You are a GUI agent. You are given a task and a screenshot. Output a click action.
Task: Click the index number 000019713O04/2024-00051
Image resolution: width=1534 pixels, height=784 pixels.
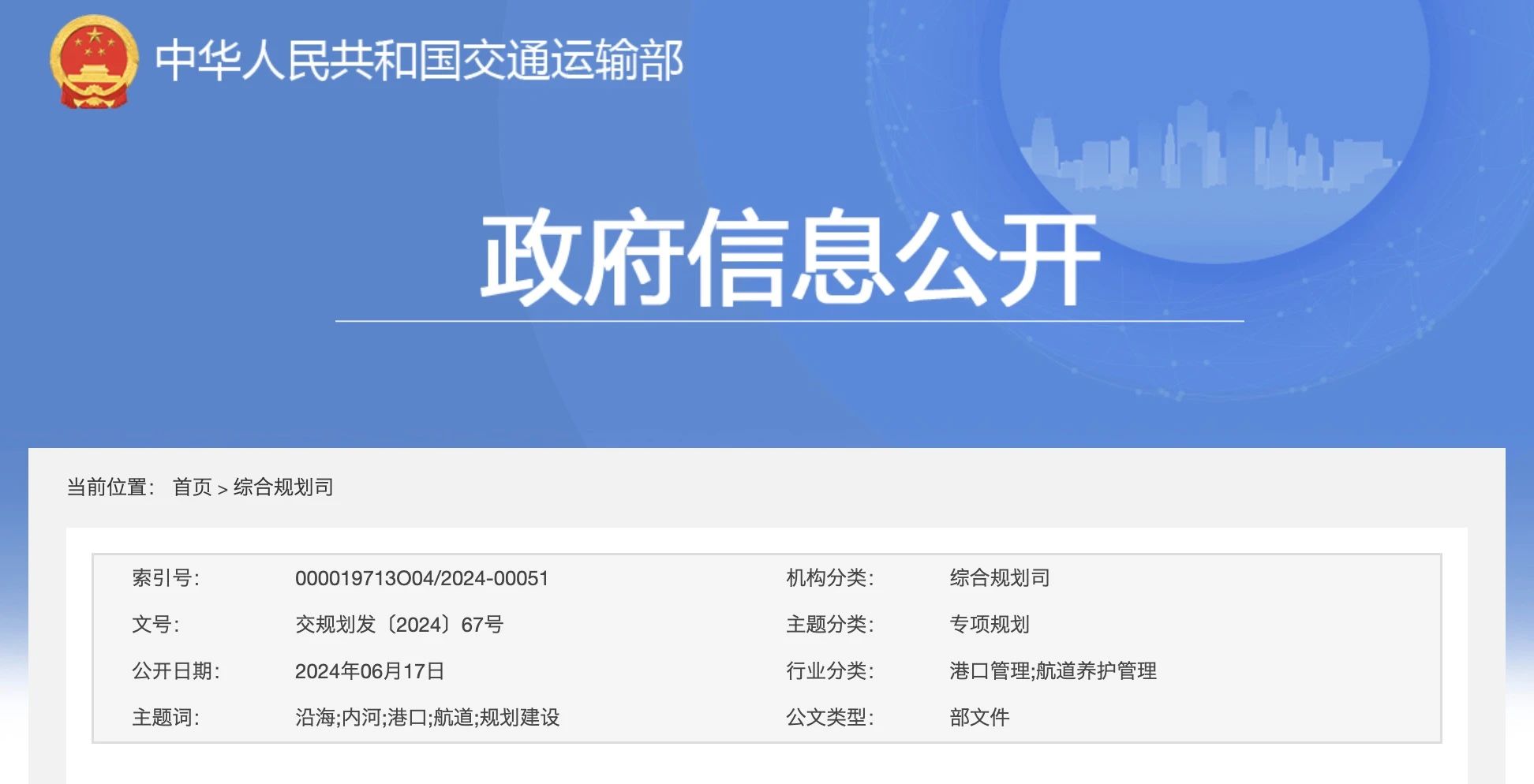[x=424, y=579]
